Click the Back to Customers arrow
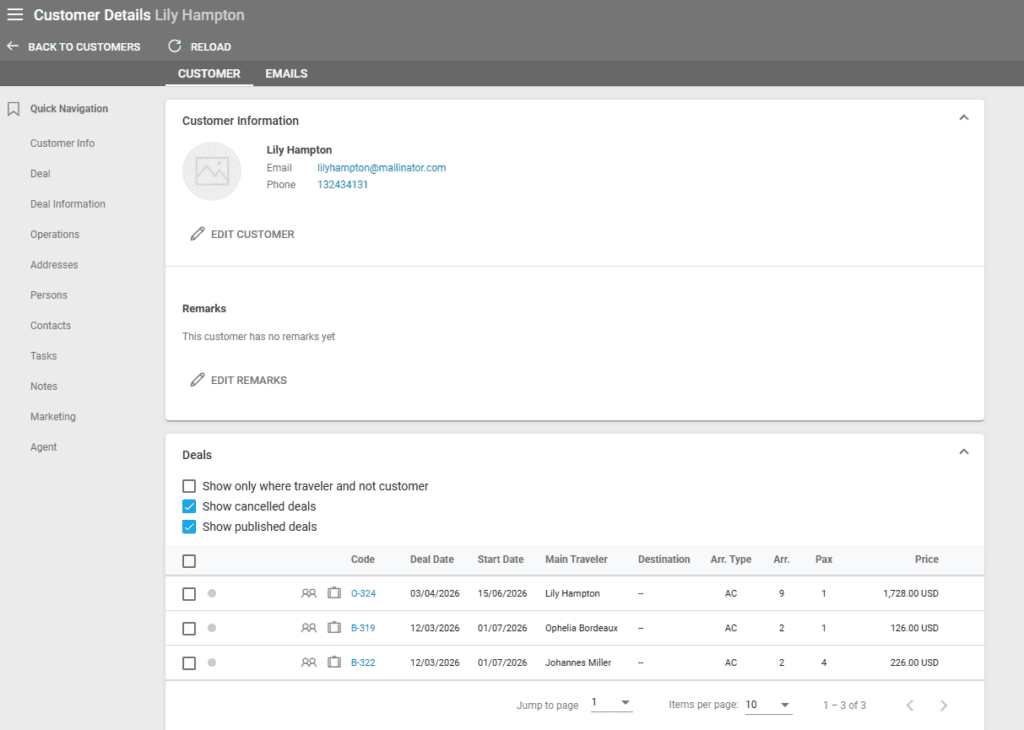The width and height of the screenshot is (1024, 730). click(13, 46)
